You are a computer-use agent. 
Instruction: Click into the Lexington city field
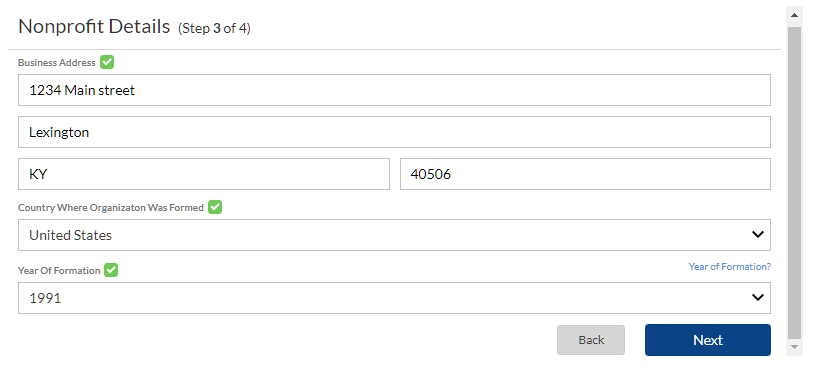(x=394, y=132)
